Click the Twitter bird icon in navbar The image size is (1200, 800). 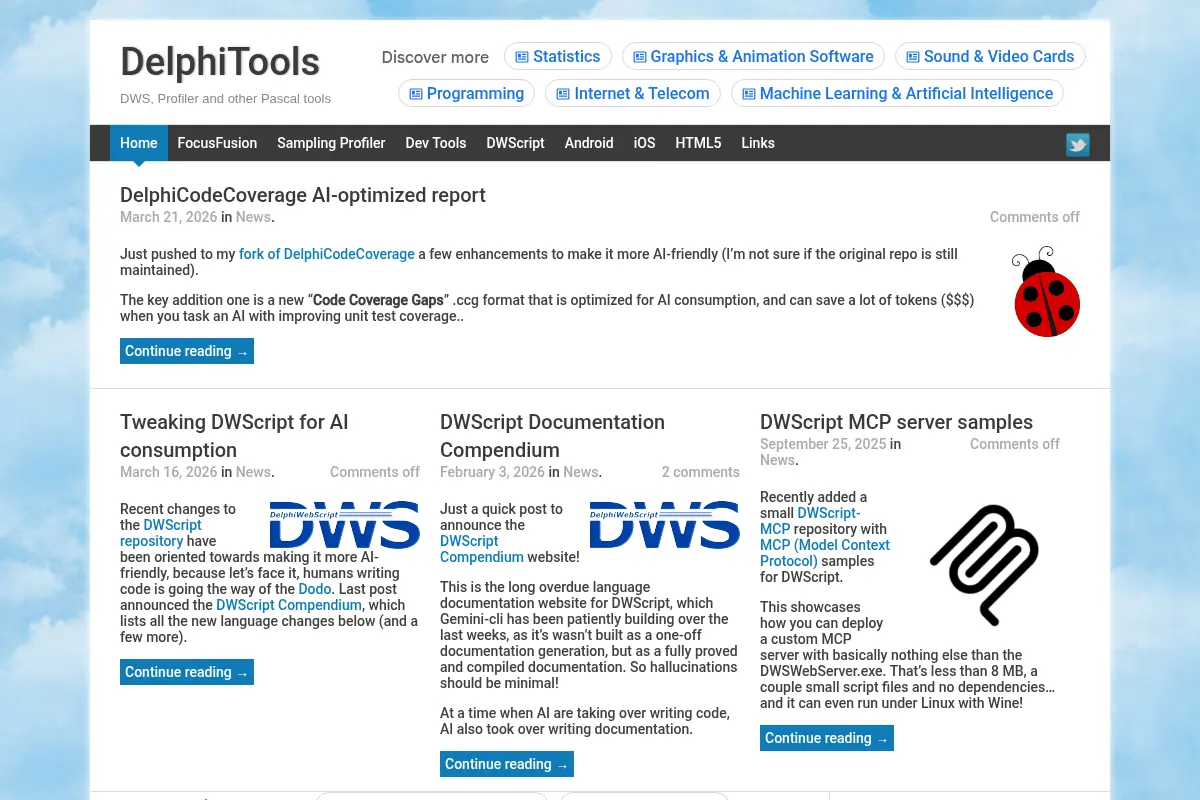coord(1077,145)
